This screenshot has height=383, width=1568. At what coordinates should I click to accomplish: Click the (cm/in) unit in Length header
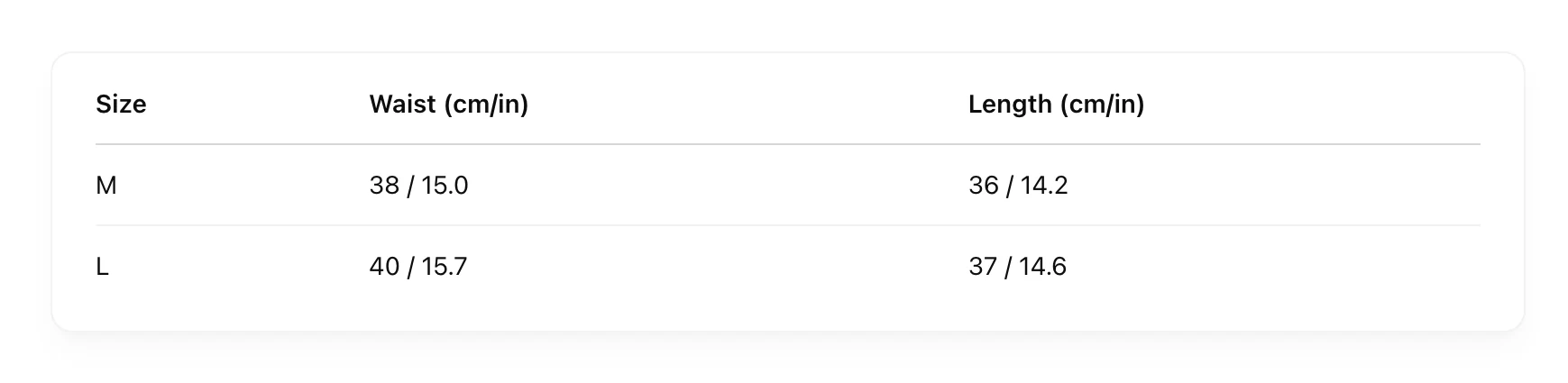pyautogui.click(x=1102, y=105)
